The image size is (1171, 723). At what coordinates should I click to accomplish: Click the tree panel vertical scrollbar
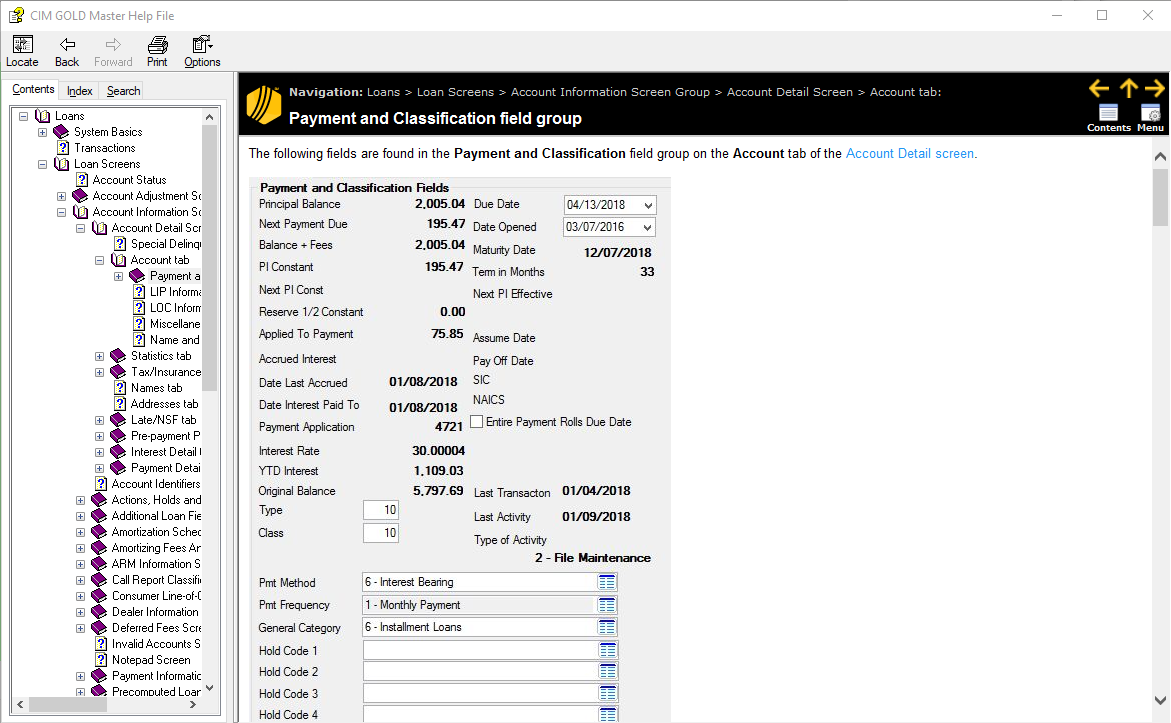click(209, 258)
